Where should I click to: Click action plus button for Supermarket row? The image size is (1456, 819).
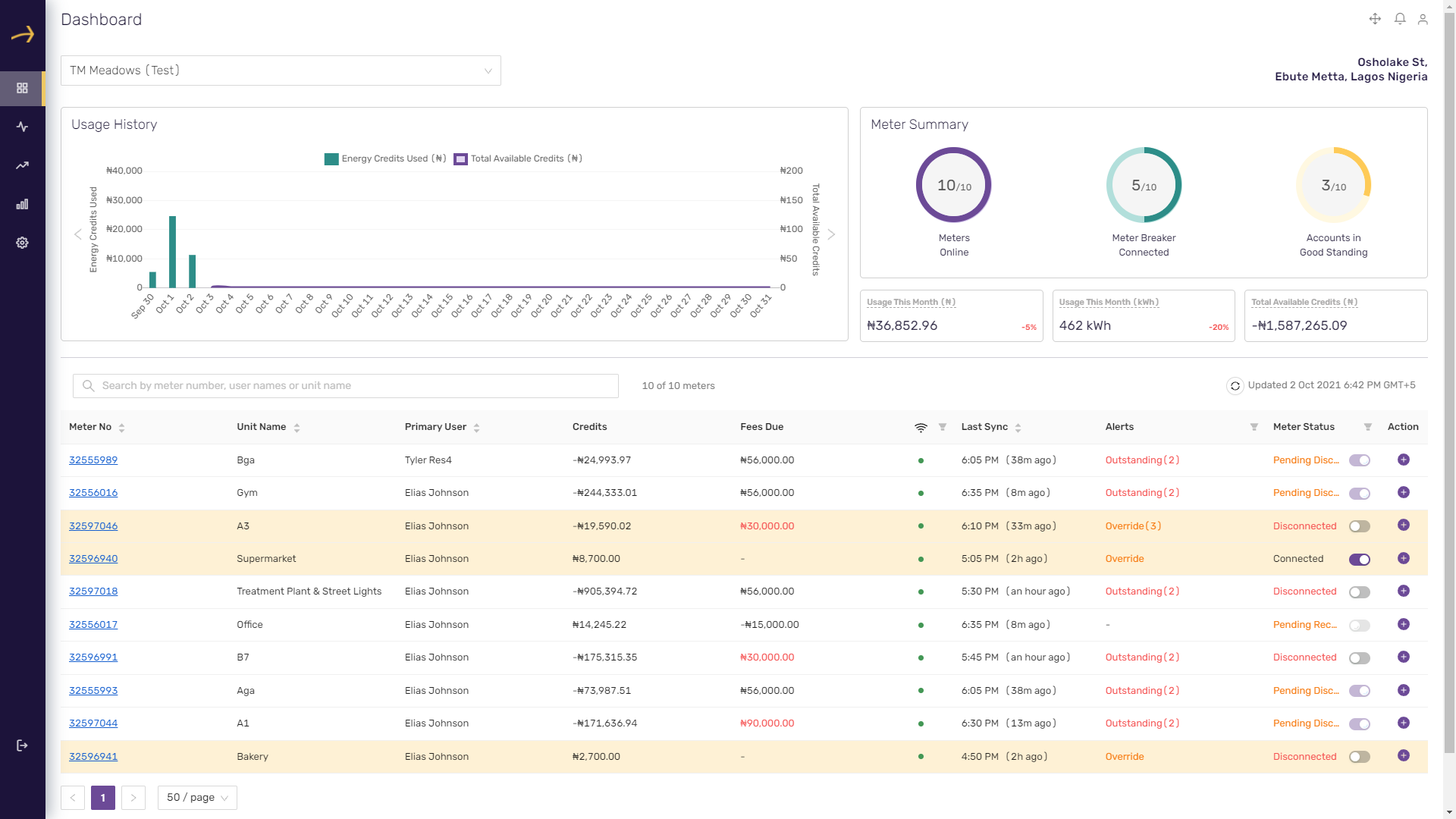(1404, 558)
